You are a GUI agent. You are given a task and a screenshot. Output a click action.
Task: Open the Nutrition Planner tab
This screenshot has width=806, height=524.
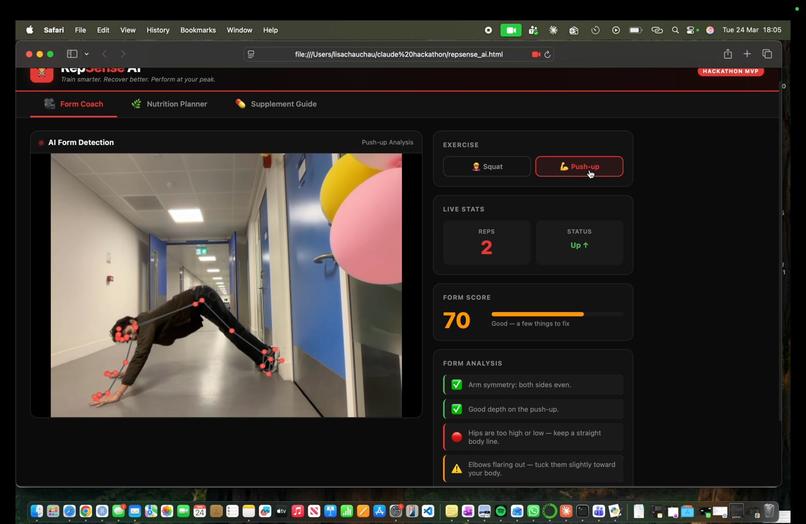[x=169, y=104]
